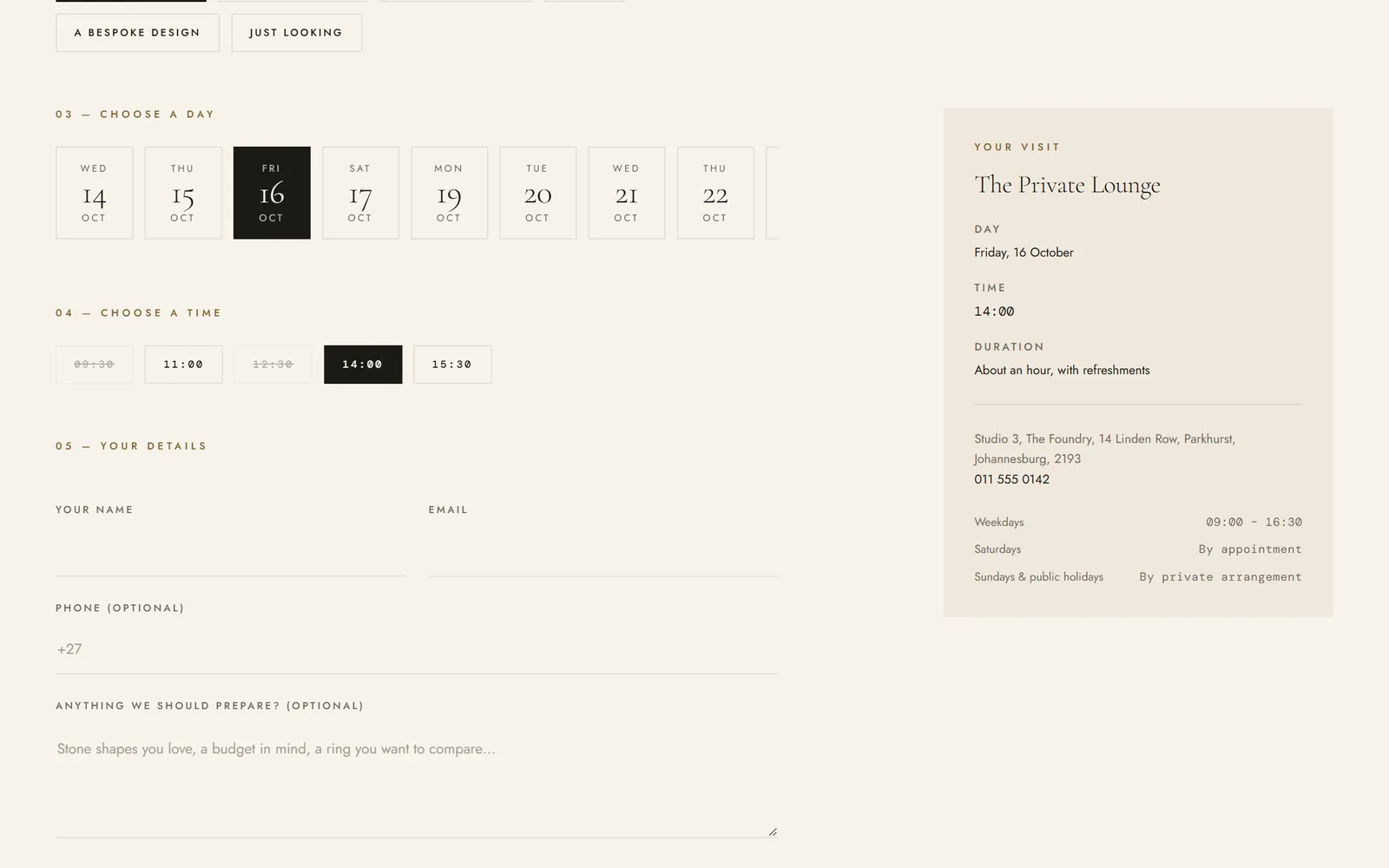Select the Friday 16 Oct day card
The image size is (1389, 868).
(272, 193)
